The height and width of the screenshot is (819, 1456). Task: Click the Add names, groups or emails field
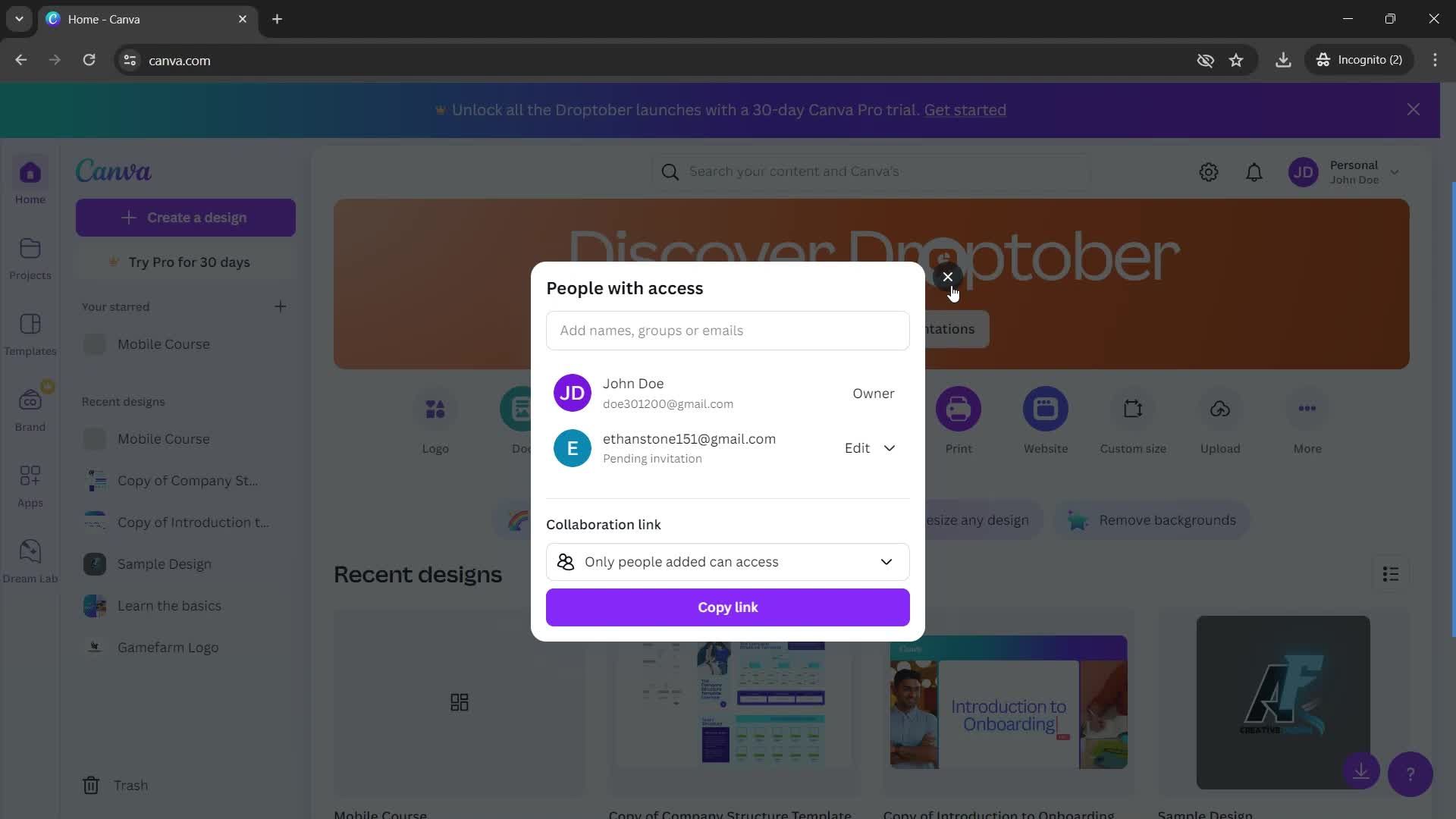[727, 331]
